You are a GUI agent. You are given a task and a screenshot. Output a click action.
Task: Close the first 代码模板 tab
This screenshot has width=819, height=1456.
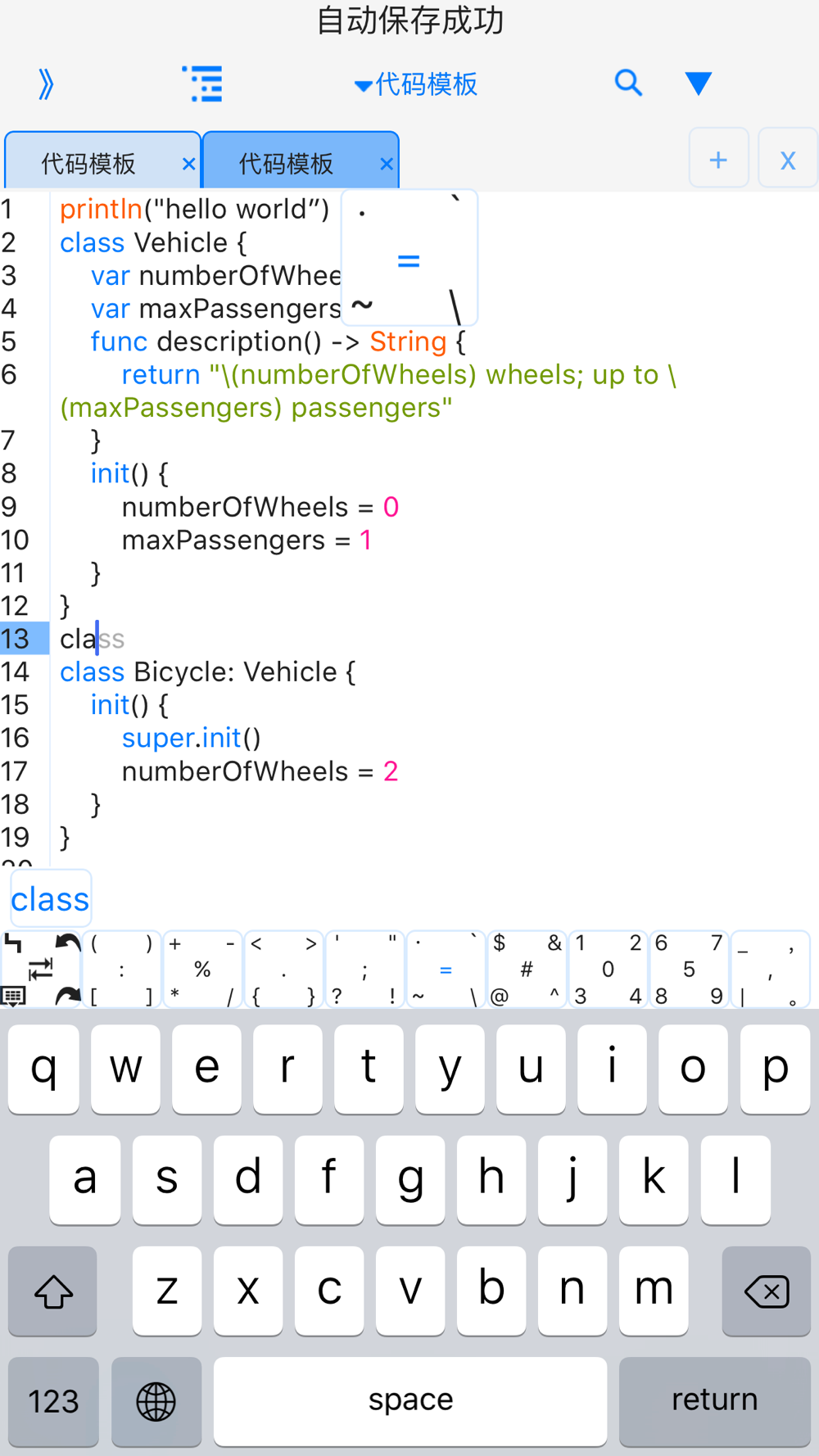188,164
